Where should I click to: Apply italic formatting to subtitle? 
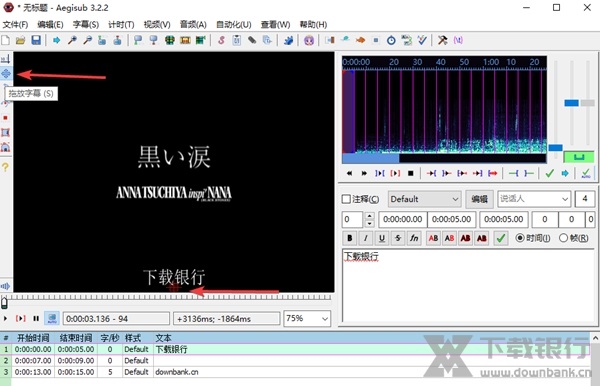click(x=365, y=238)
